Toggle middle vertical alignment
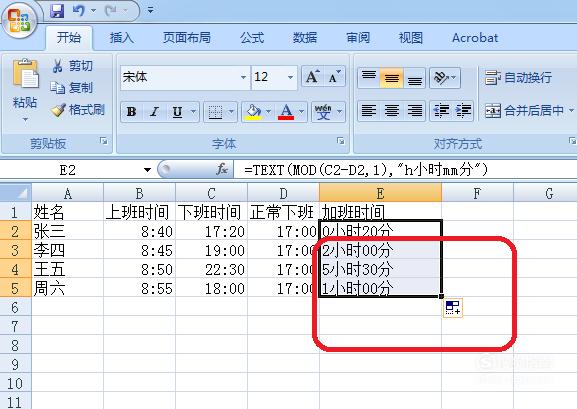The width and height of the screenshot is (577, 409). coord(392,77)
